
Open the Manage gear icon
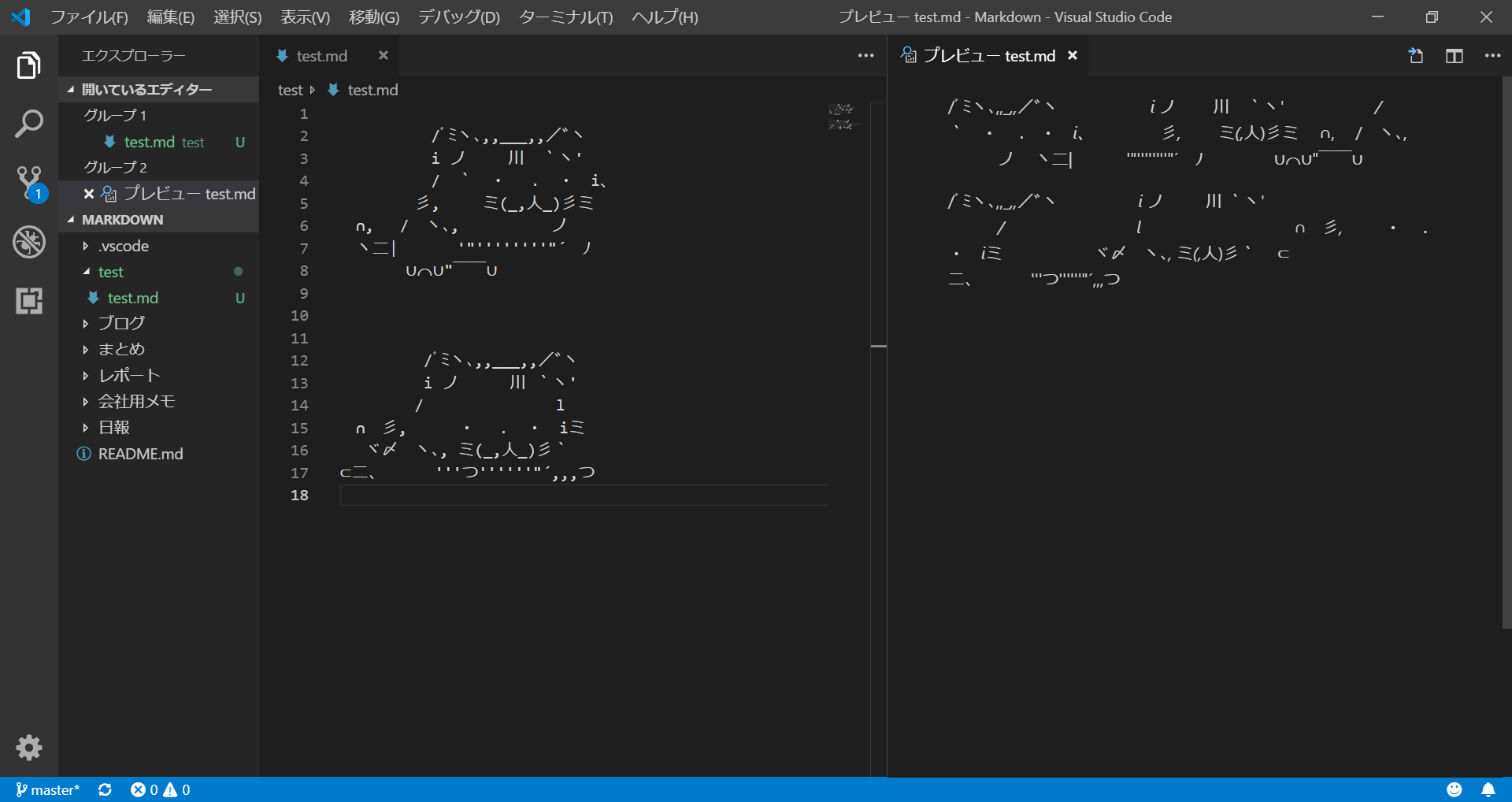pos(29,747)
